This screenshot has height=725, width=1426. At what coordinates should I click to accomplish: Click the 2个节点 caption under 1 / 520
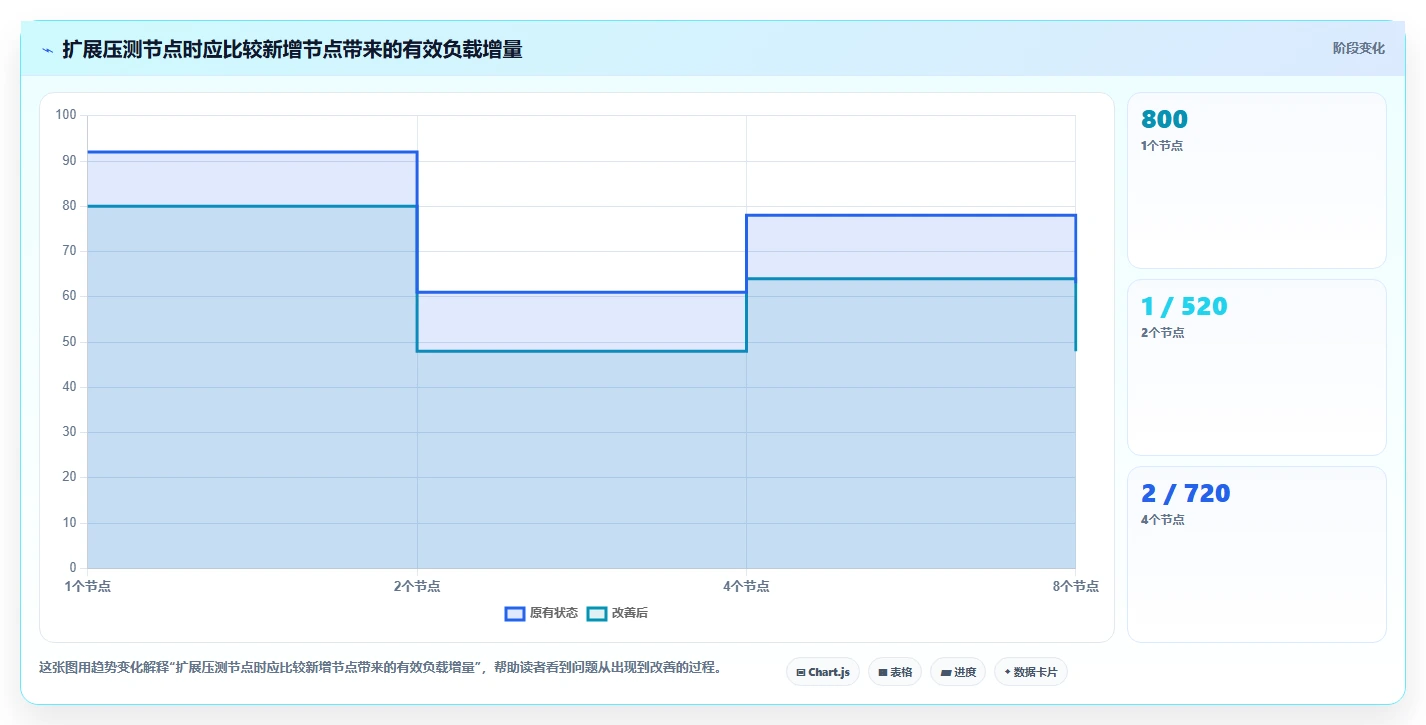click(x=1162, y=333)
